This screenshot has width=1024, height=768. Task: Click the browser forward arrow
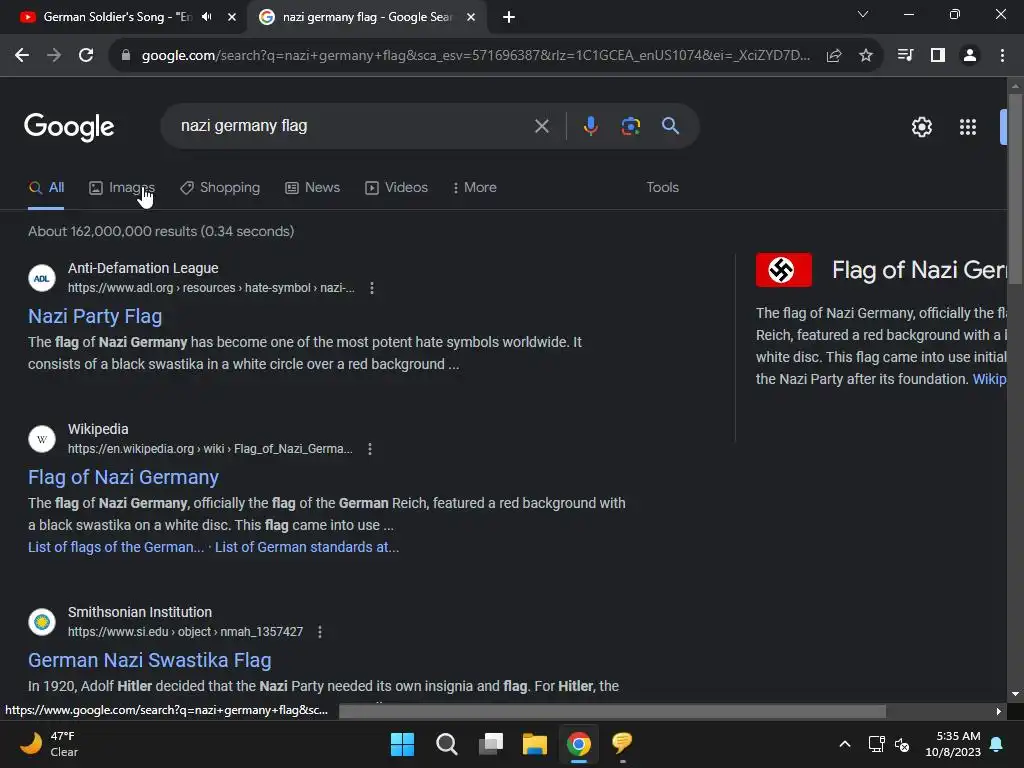pyautogui.click(x=54, y=56)
